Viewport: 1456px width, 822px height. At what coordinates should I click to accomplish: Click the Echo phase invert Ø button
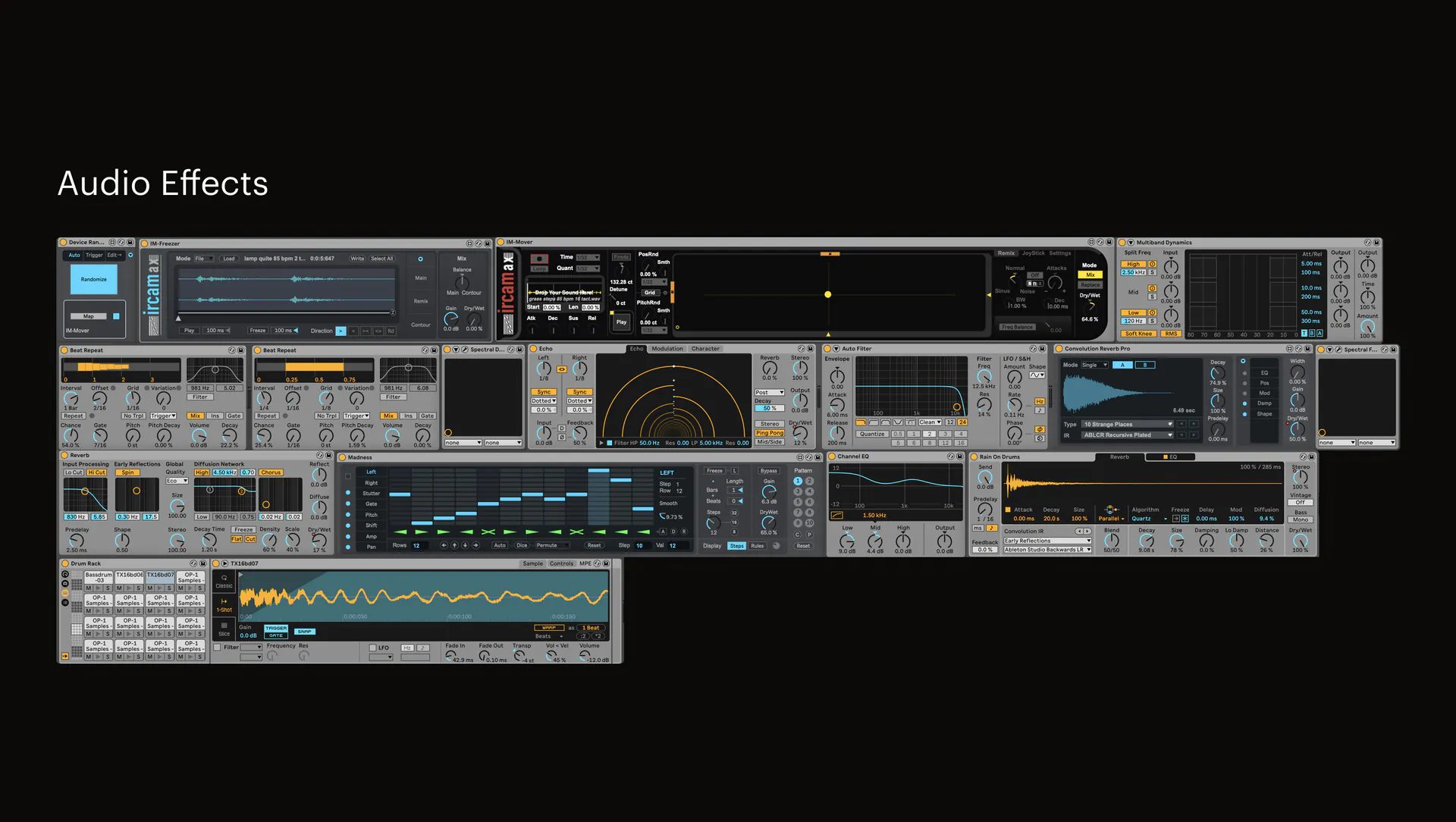click(562, 437)
